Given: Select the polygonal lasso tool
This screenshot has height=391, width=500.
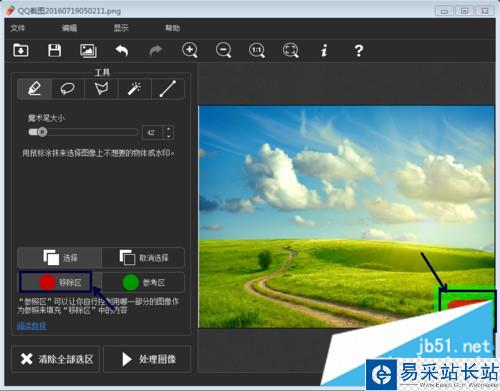Looking at the screenshot, I should [x=101, y=89].
